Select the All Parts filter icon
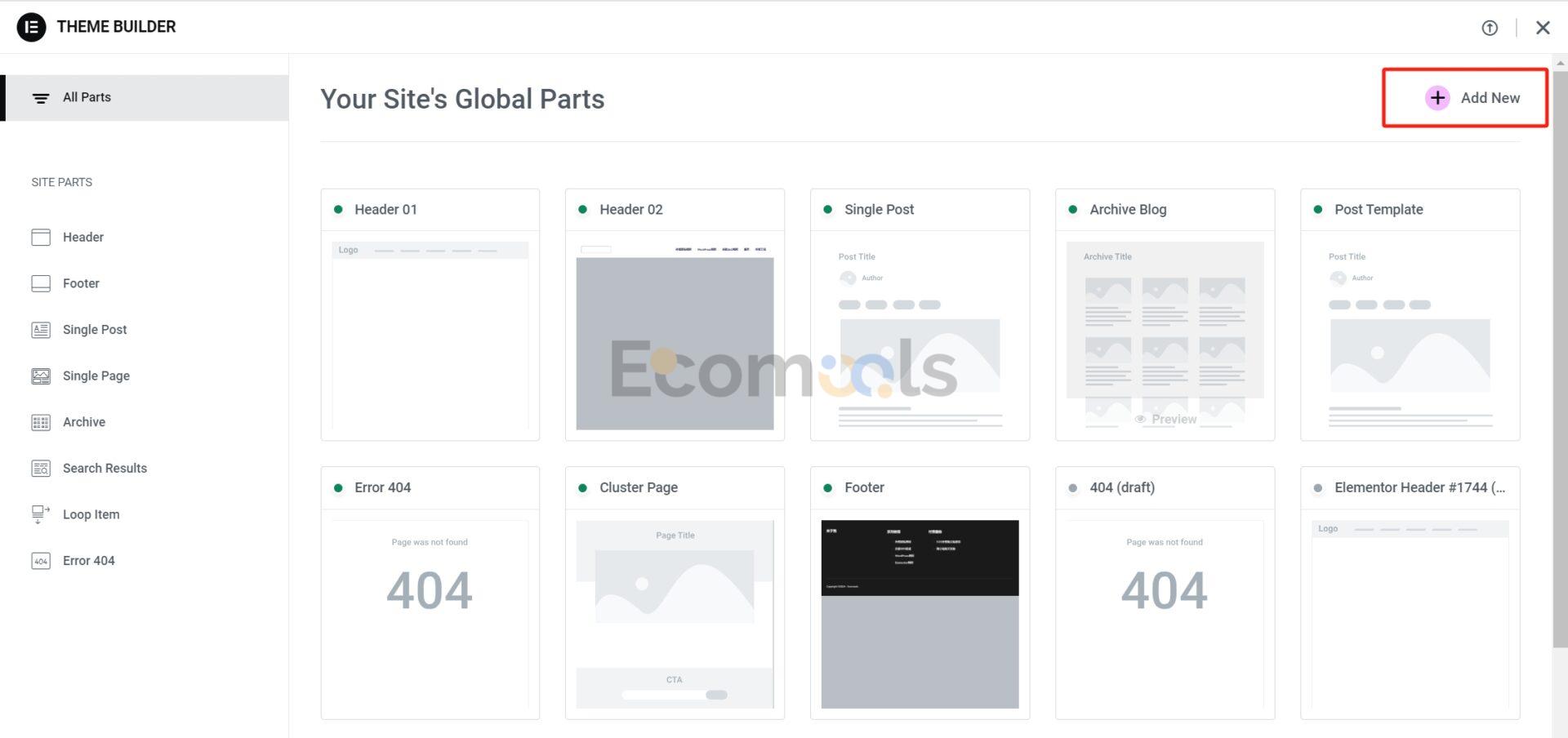The width and height of the screenshot is (1568, 738). (x=40, y=98)
